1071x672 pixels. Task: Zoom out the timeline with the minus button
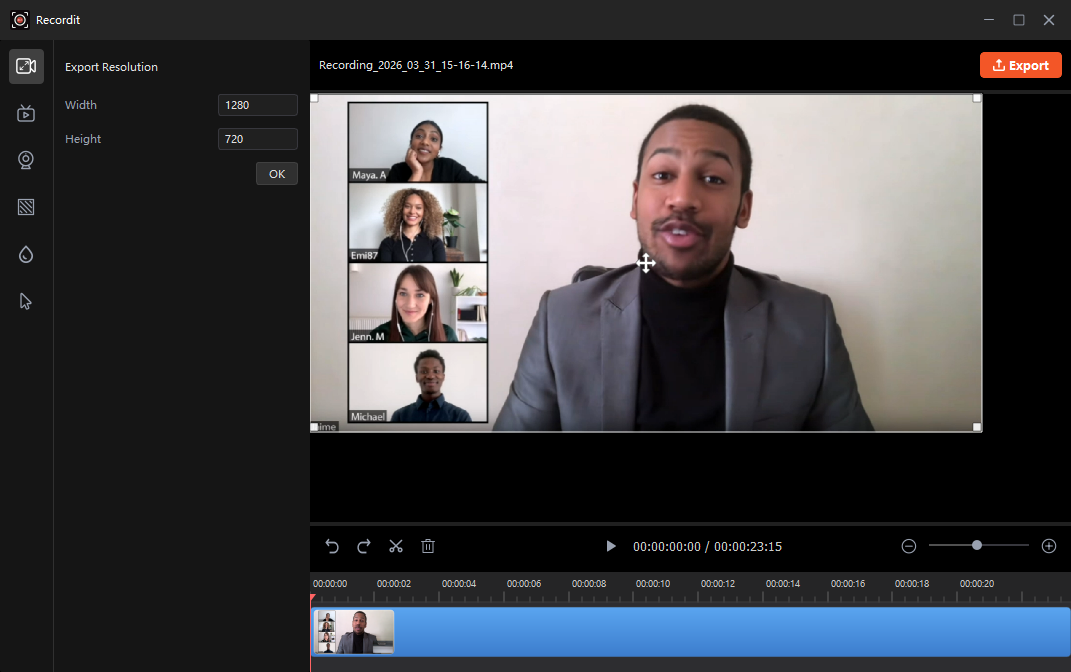(909, 546)
